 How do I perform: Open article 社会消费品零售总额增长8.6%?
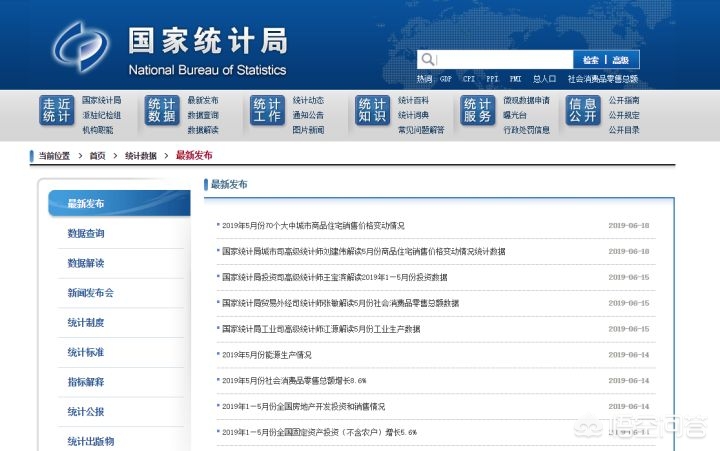tap(294, 380)
